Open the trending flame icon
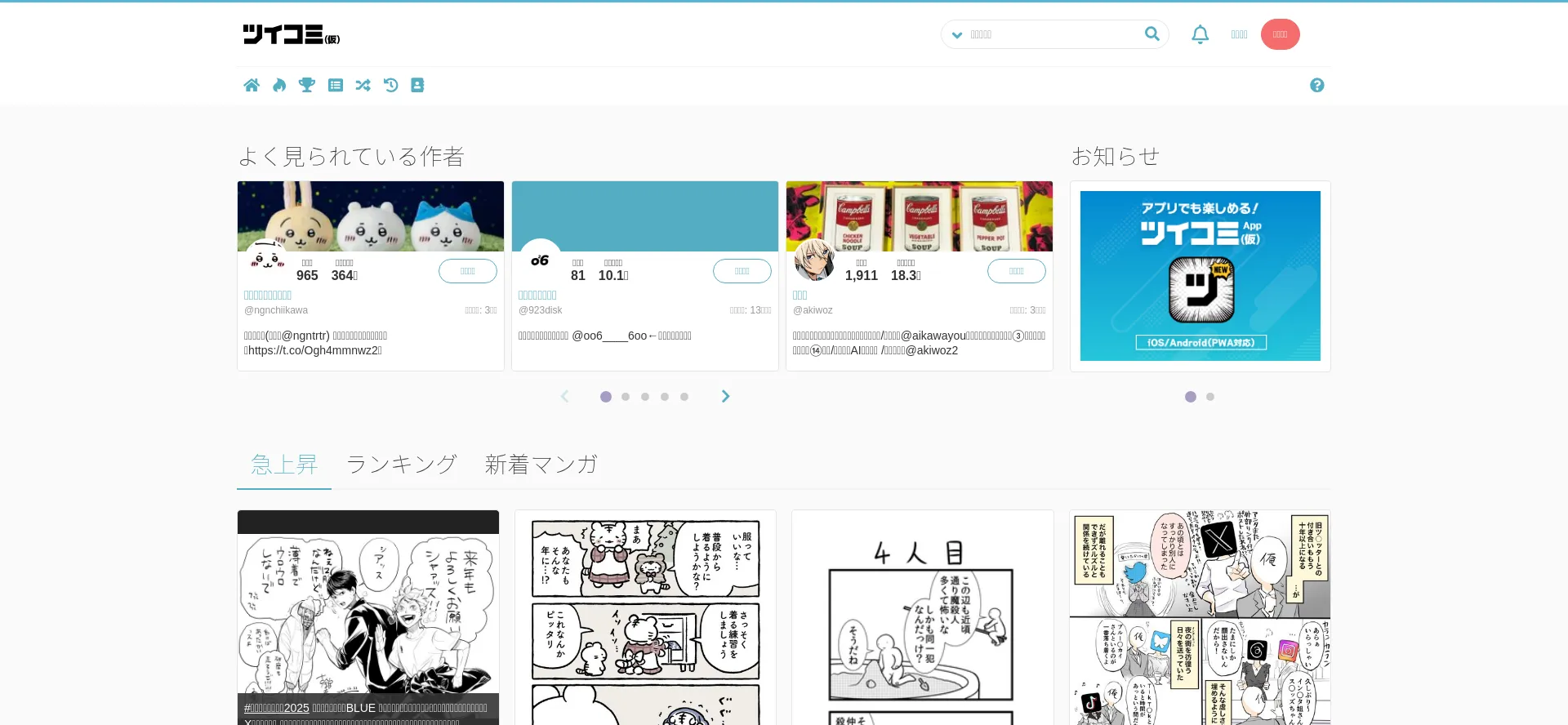 [279, 85]
